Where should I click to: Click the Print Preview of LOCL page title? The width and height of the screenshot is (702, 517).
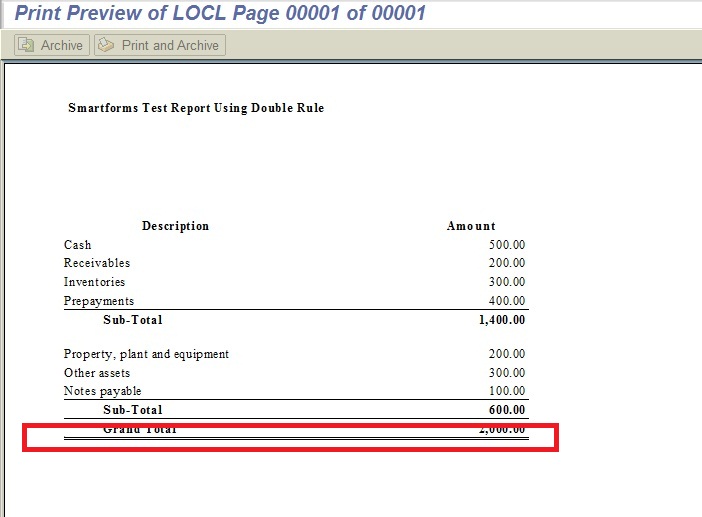coord(220,13)
